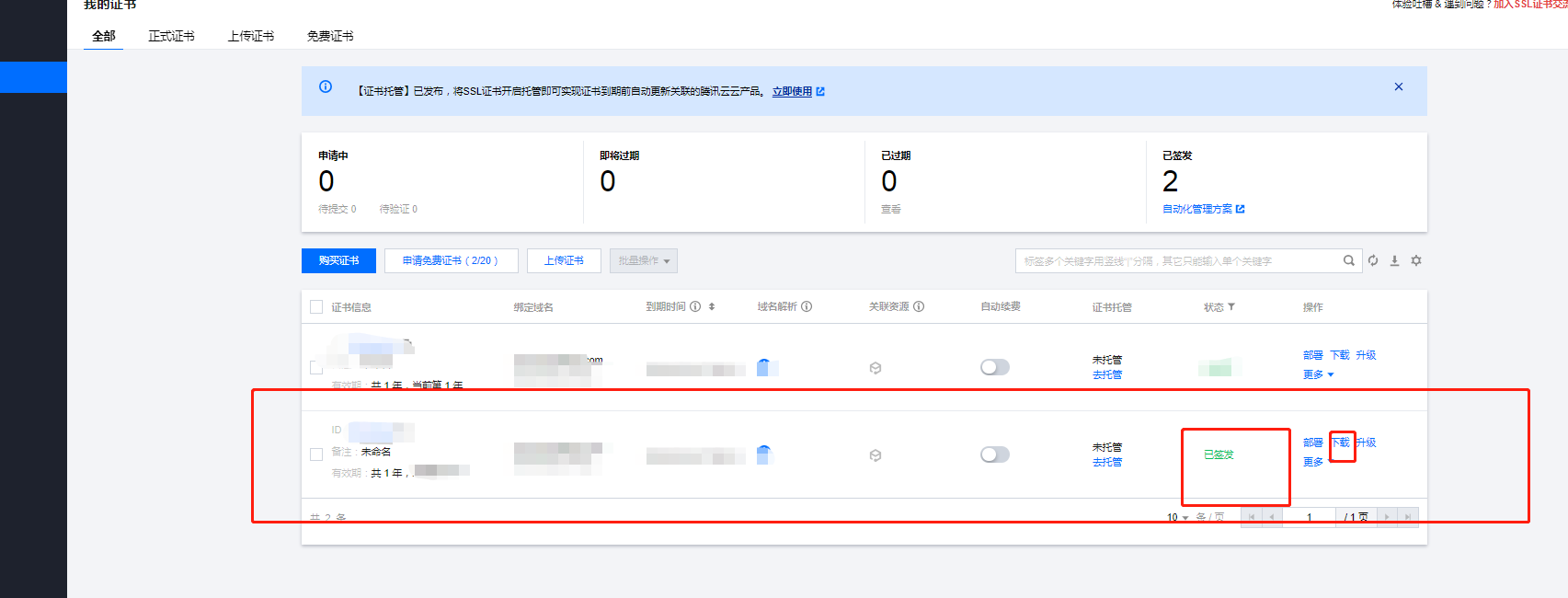Open the table settings gear icon
Image resolution: width=1568 pixels, height=598 pixels.
1416,260
